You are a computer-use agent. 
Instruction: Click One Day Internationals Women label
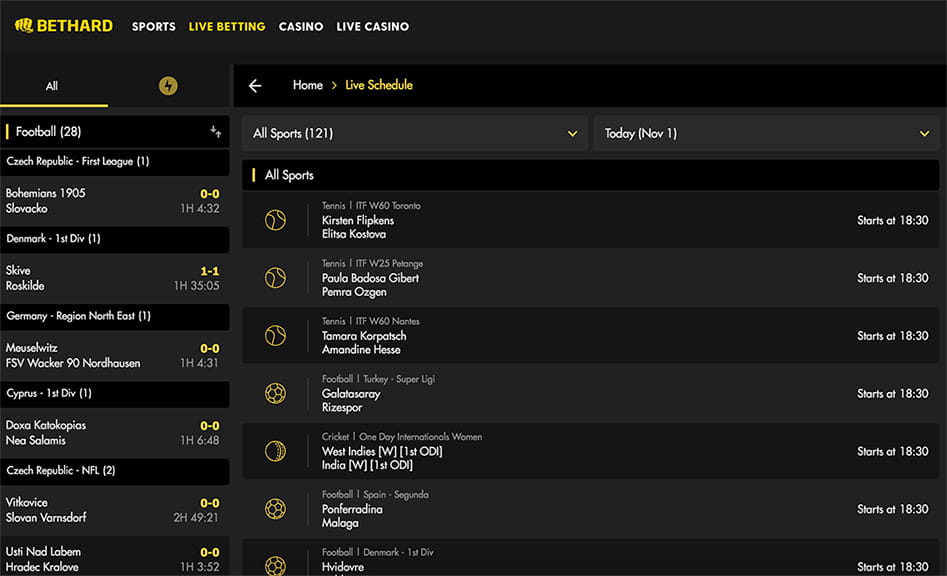pos(420,437)
